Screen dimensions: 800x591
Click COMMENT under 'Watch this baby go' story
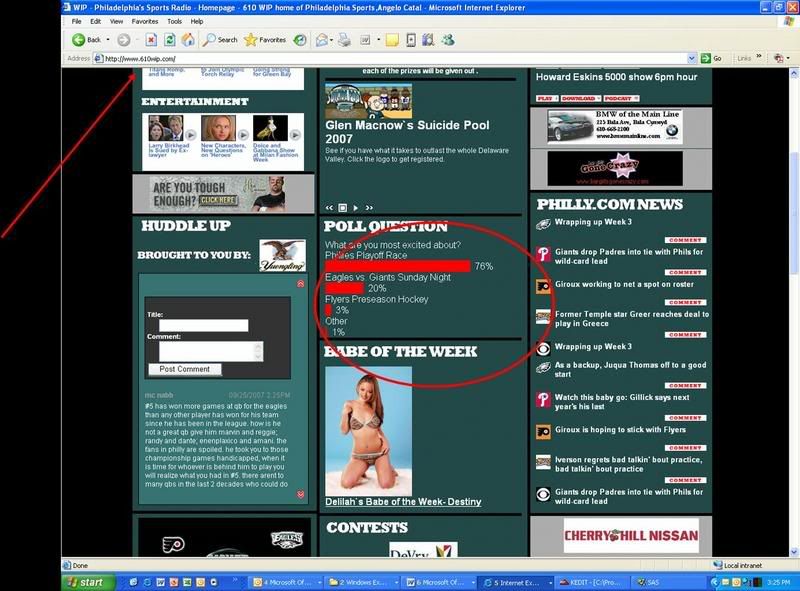685,418
